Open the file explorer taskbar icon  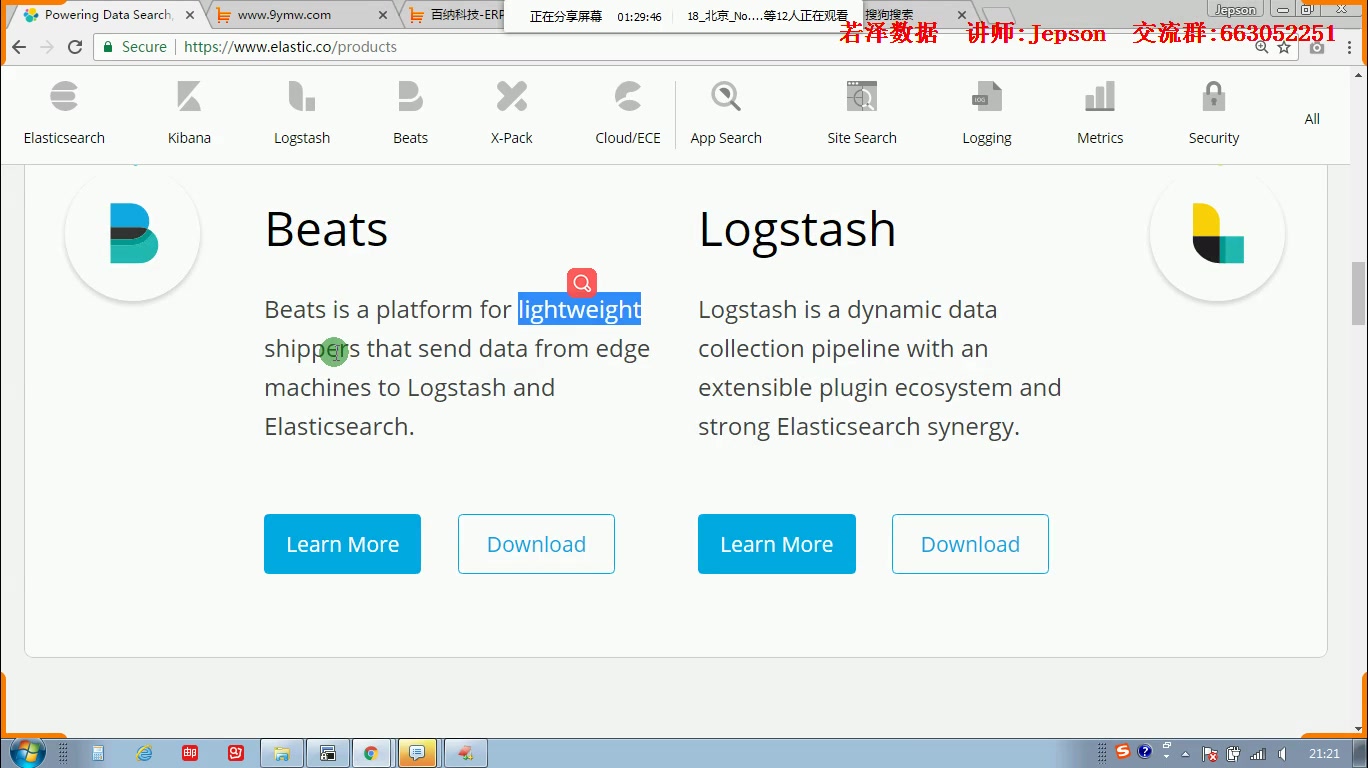282,753
